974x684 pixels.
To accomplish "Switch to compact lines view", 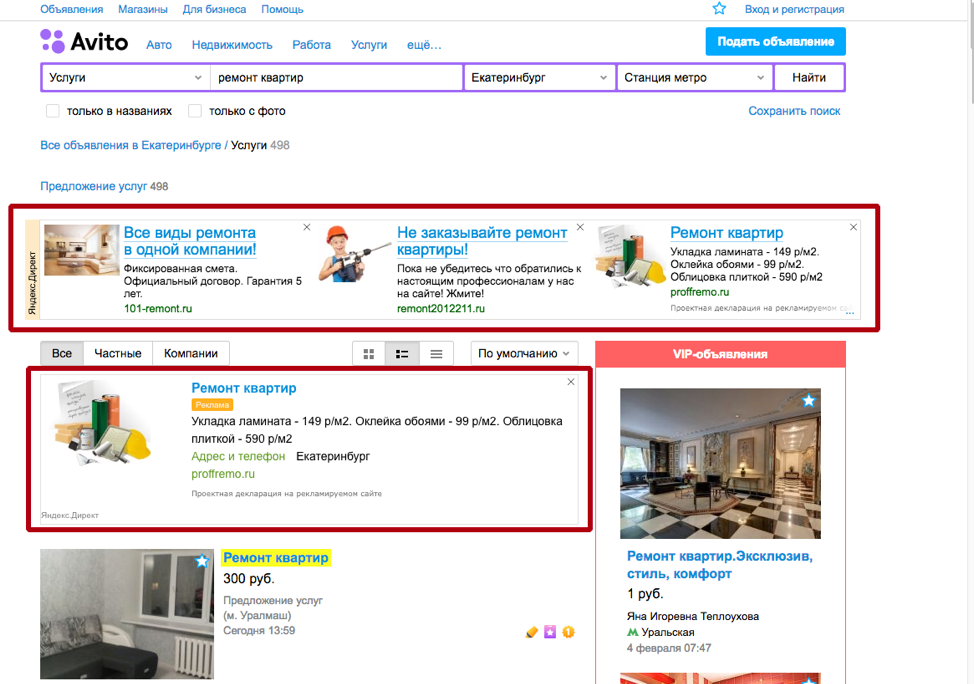I will click(x=436, y=354).
